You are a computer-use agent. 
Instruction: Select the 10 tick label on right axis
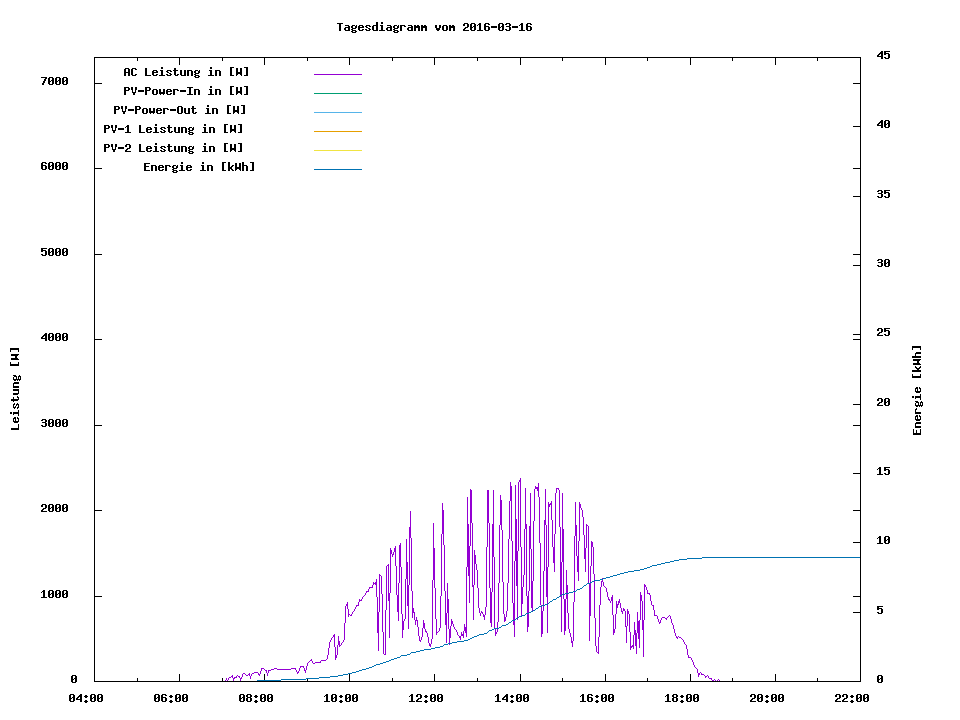[x=883, y=541]
